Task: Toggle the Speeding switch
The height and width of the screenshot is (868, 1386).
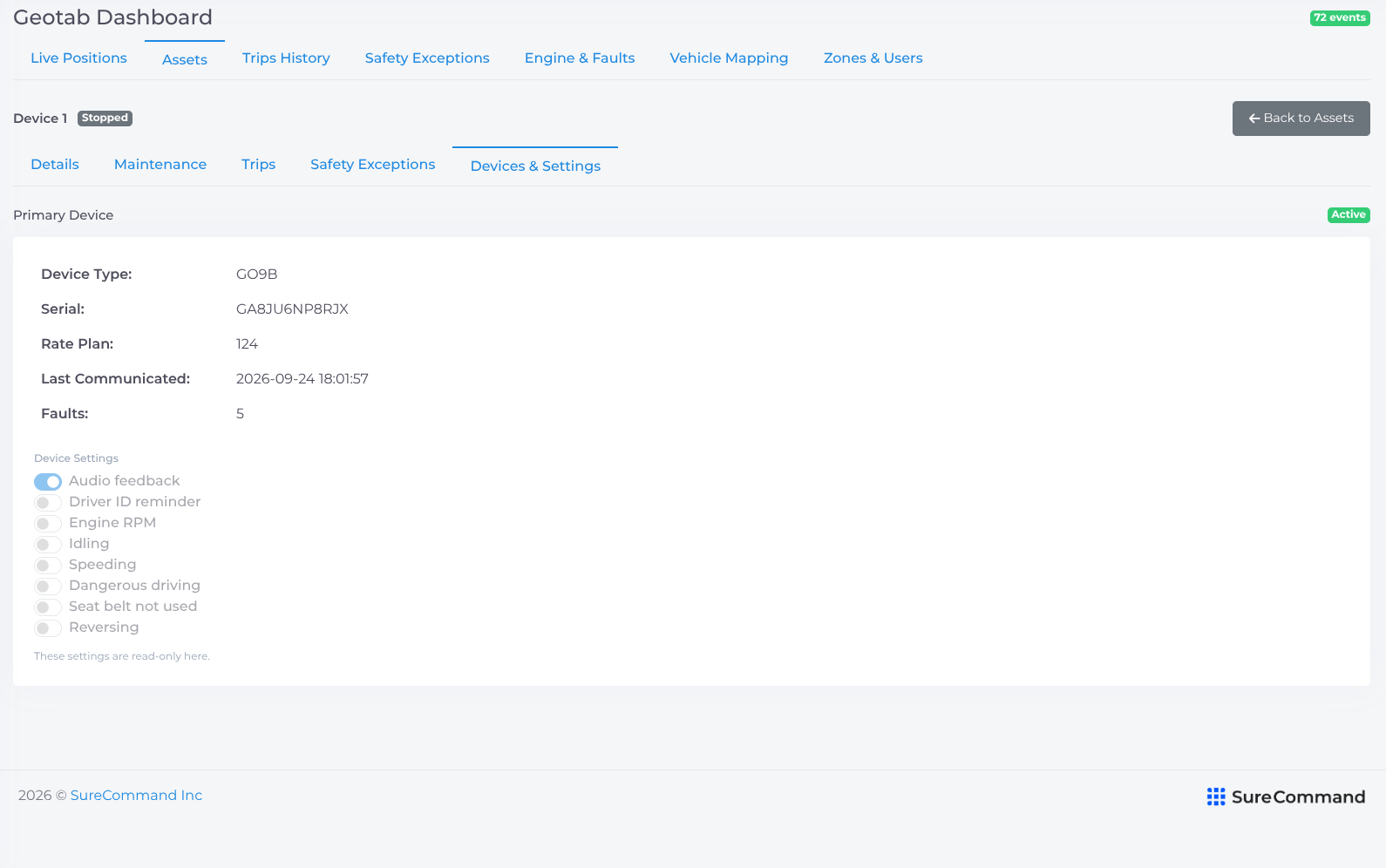Action: click(48, 566)
